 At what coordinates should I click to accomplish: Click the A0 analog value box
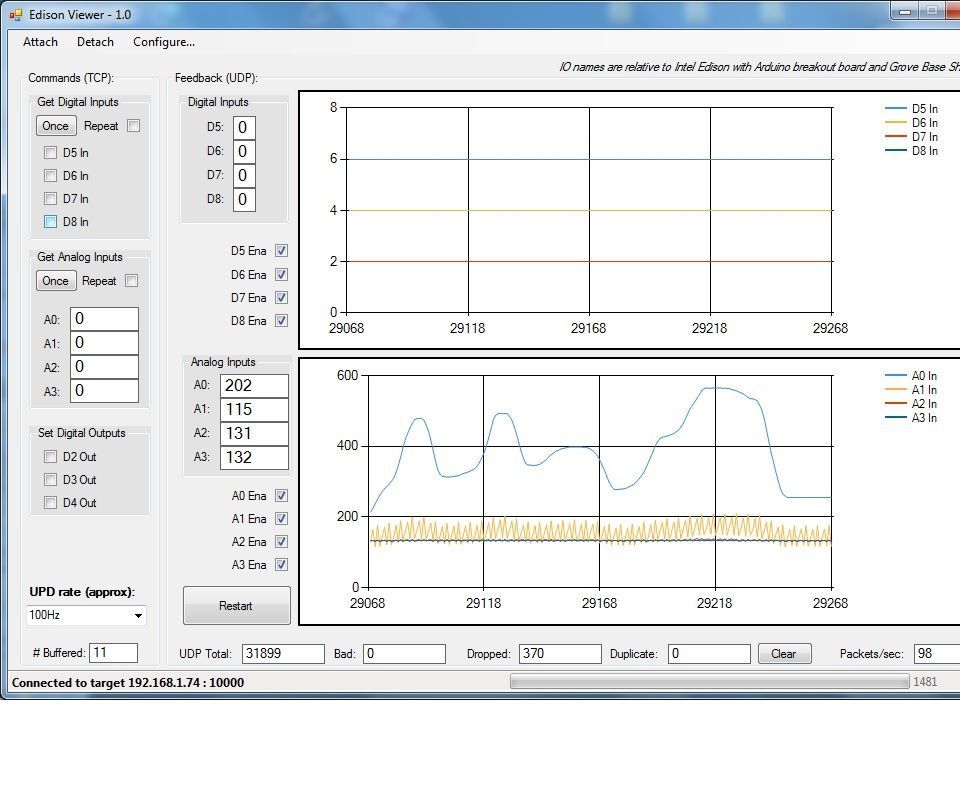click(255, 385)
